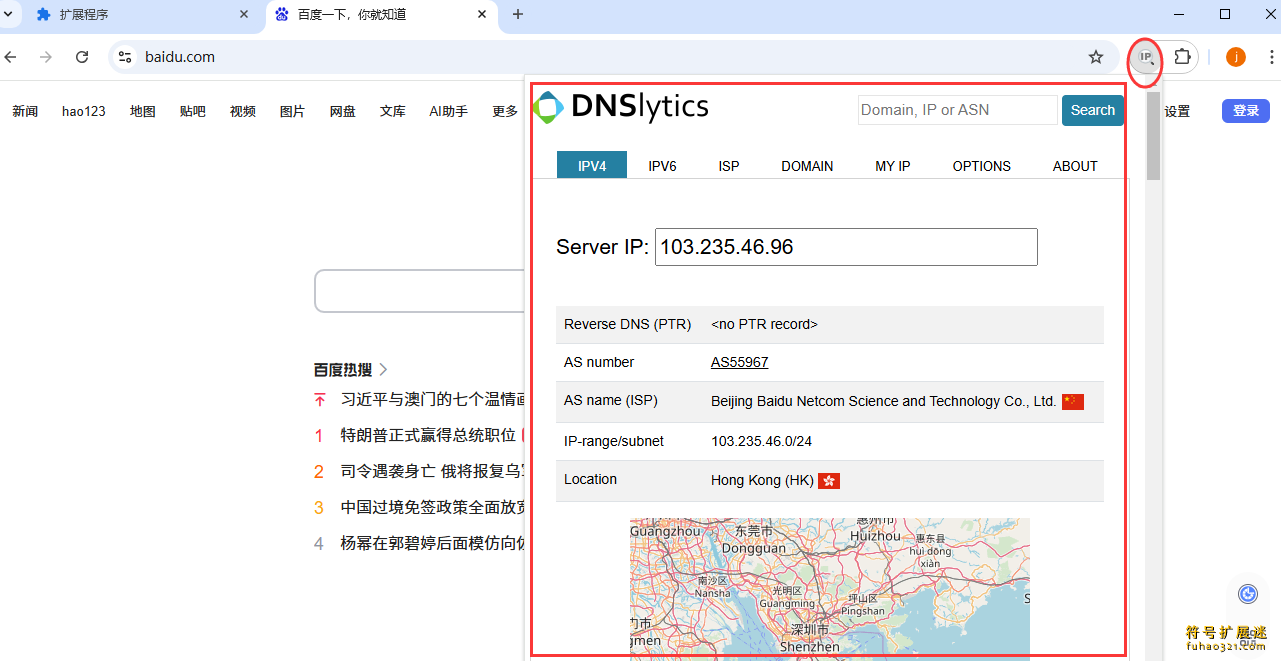Open hot search 杨幂在郭碧婷后面模仿

pos(432,543)
